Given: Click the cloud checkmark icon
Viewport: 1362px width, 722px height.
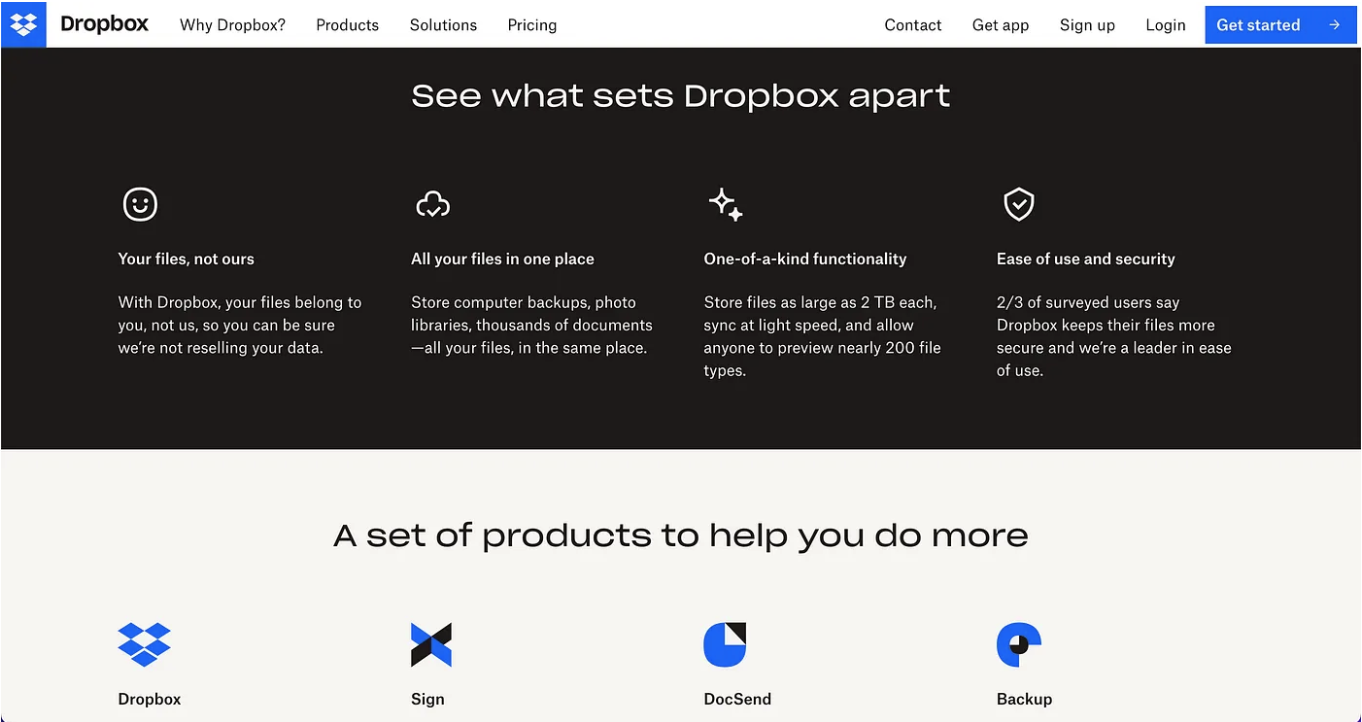Looking at the screenshot, I should click(433, 204).
